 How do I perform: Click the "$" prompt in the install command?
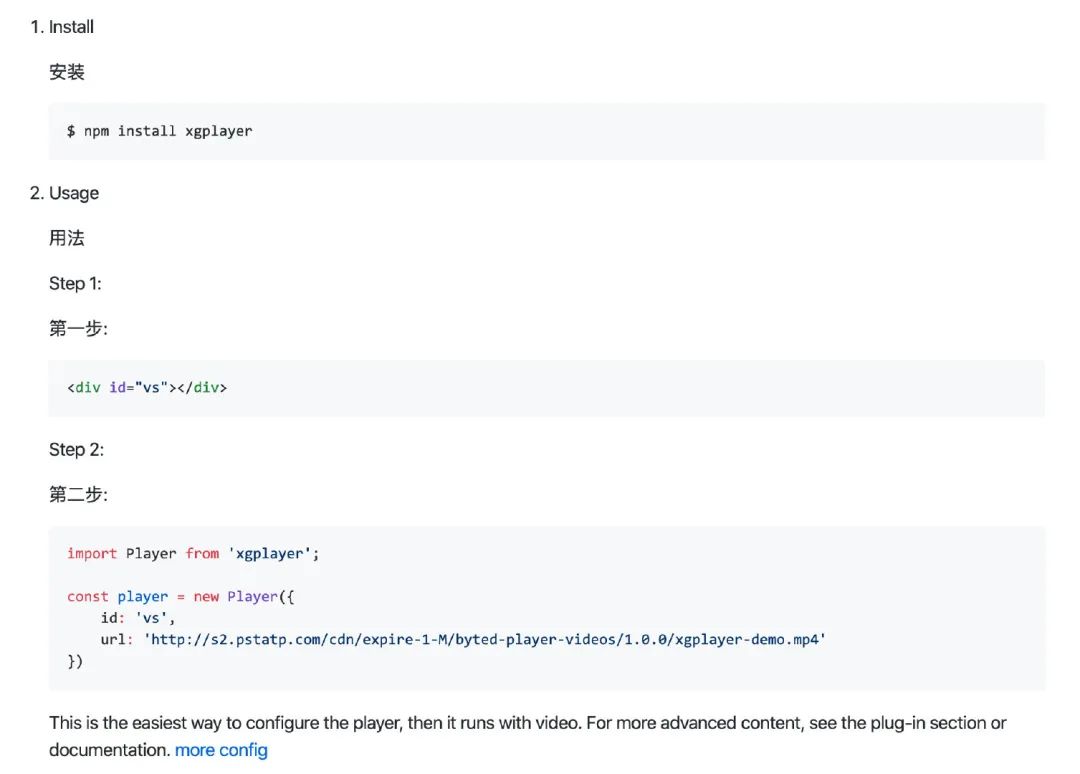[71, 131]
